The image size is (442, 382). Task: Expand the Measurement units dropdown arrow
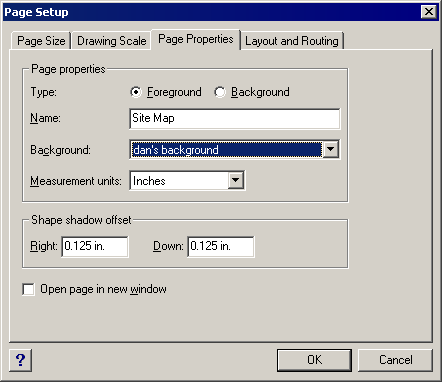pyautogui.click(x=236, y=180)
